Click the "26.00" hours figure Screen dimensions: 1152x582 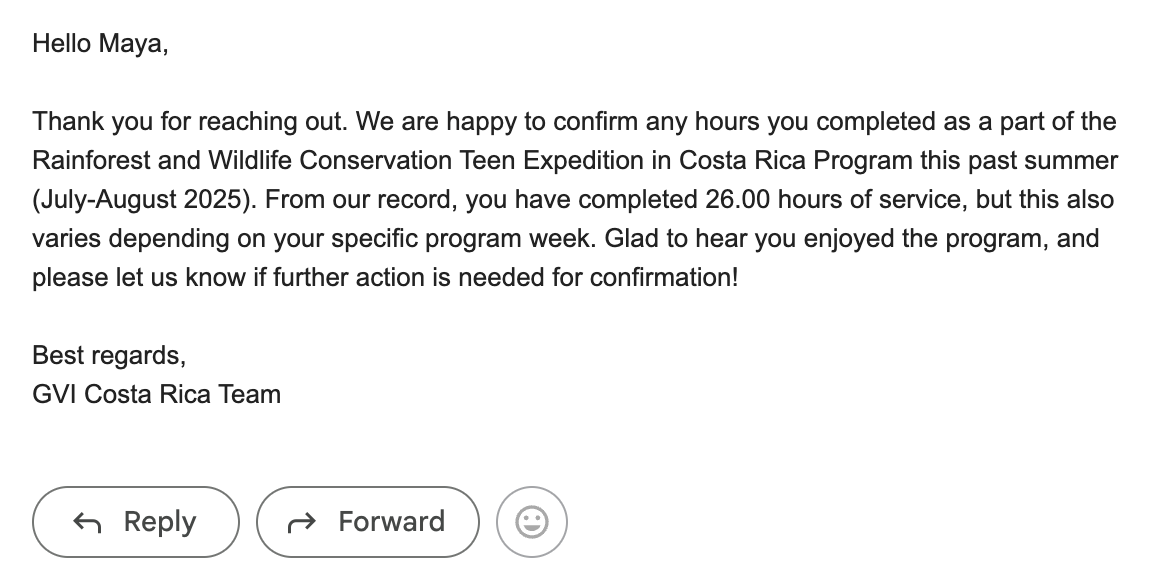click(735, 199)
